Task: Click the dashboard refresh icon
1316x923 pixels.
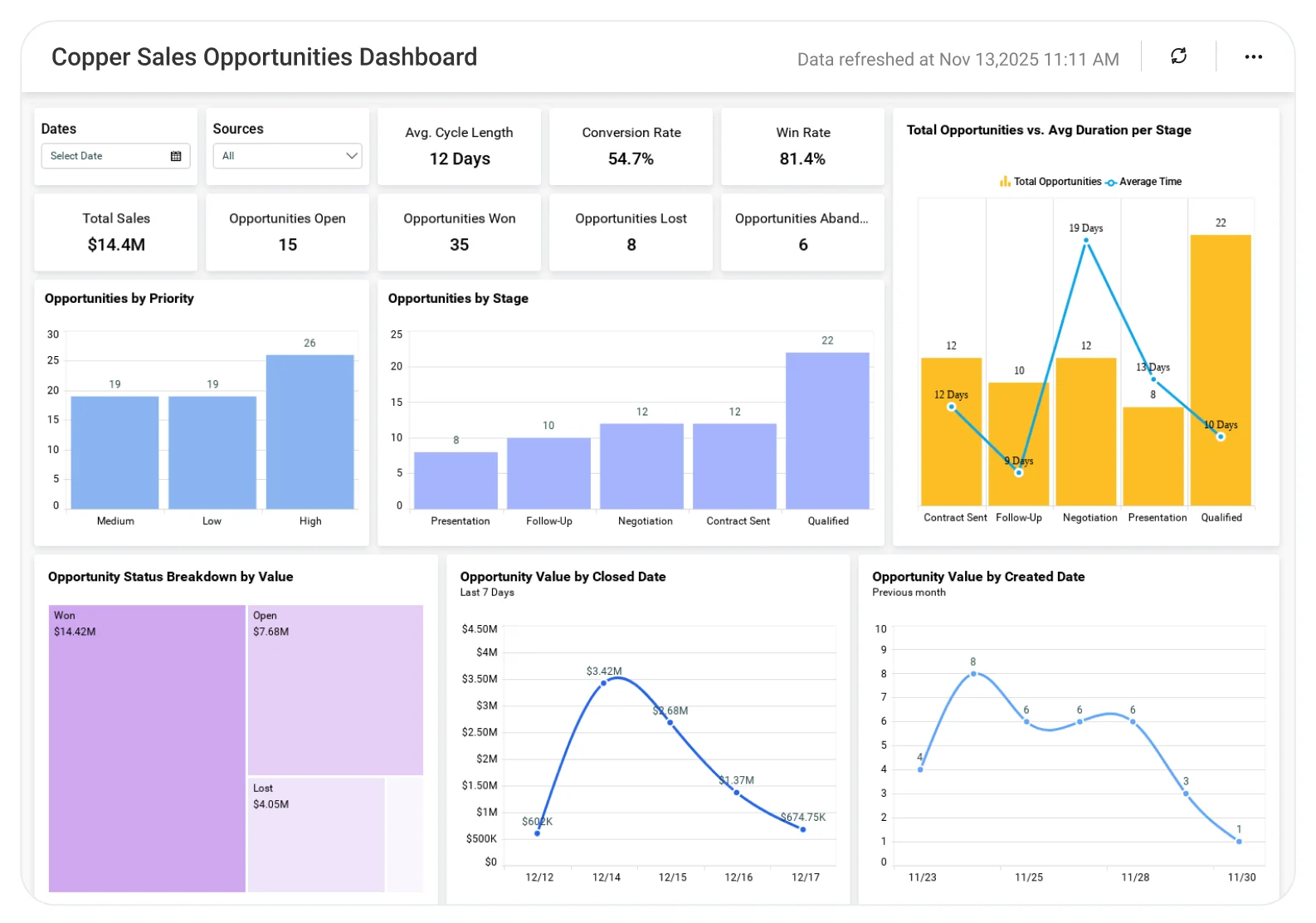Action: pos(1178,56)
